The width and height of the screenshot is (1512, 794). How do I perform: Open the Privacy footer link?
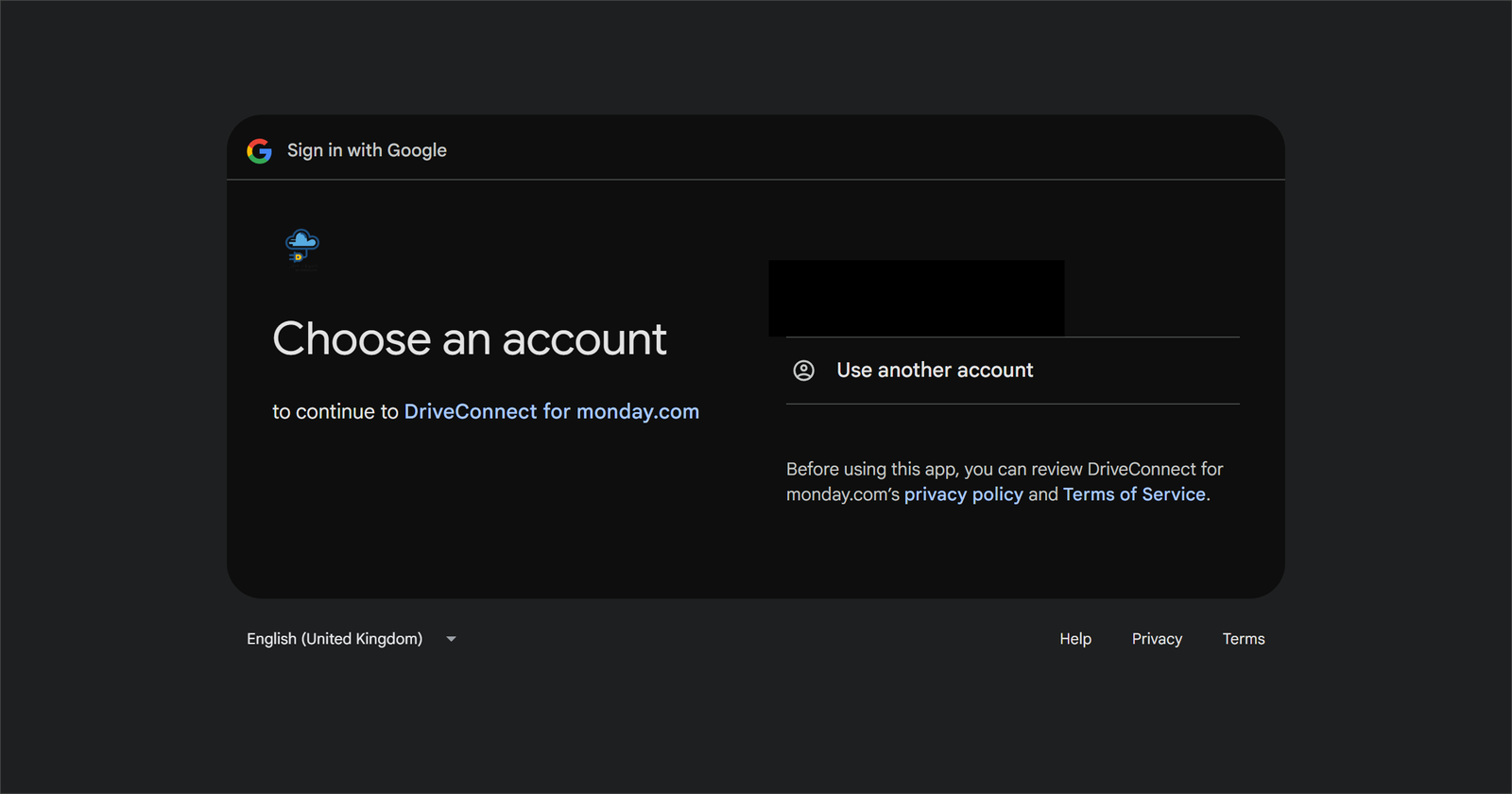1157,639
